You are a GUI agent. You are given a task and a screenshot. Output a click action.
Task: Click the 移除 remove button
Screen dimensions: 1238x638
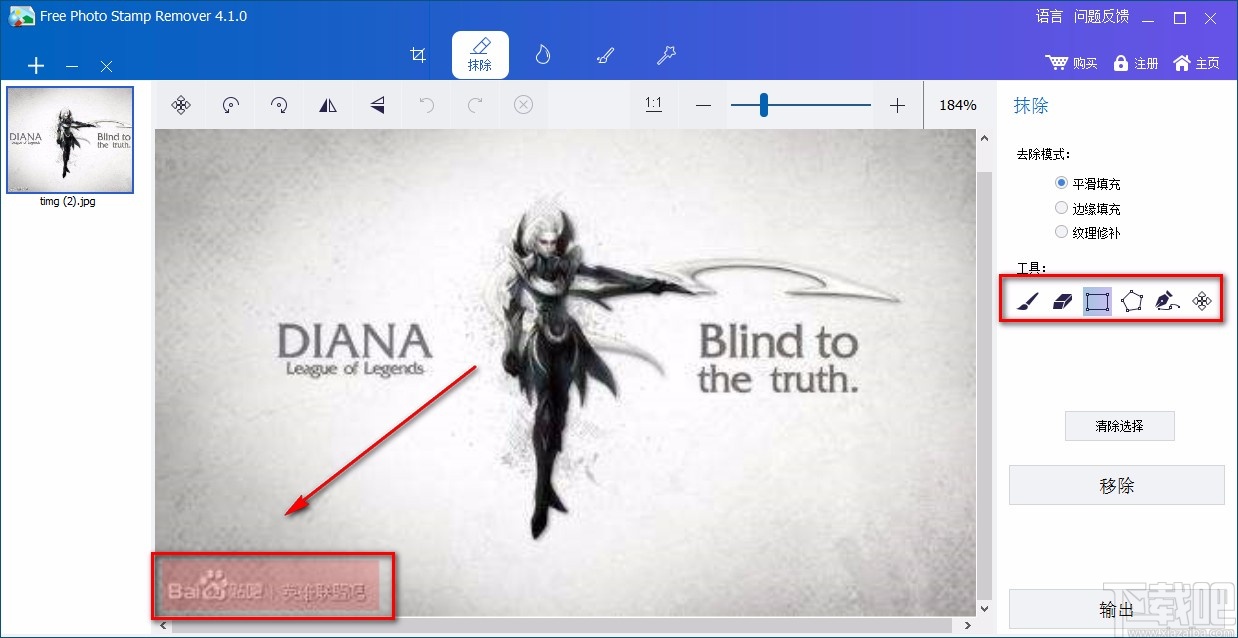(1117, 485)
